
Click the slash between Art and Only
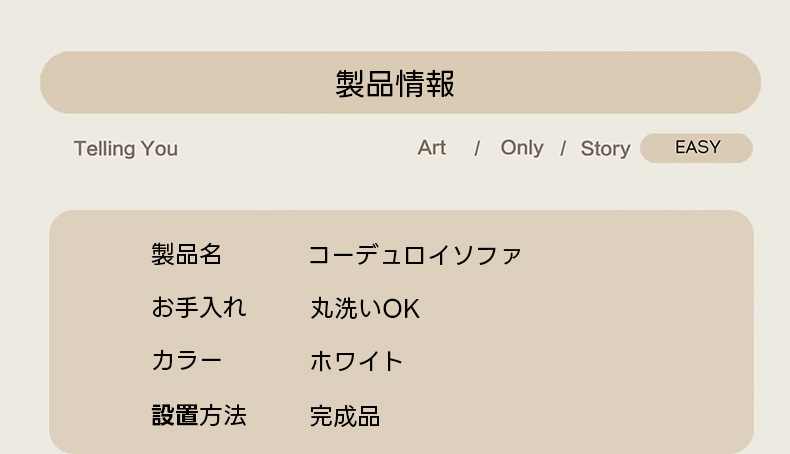(x=477, y=149)
